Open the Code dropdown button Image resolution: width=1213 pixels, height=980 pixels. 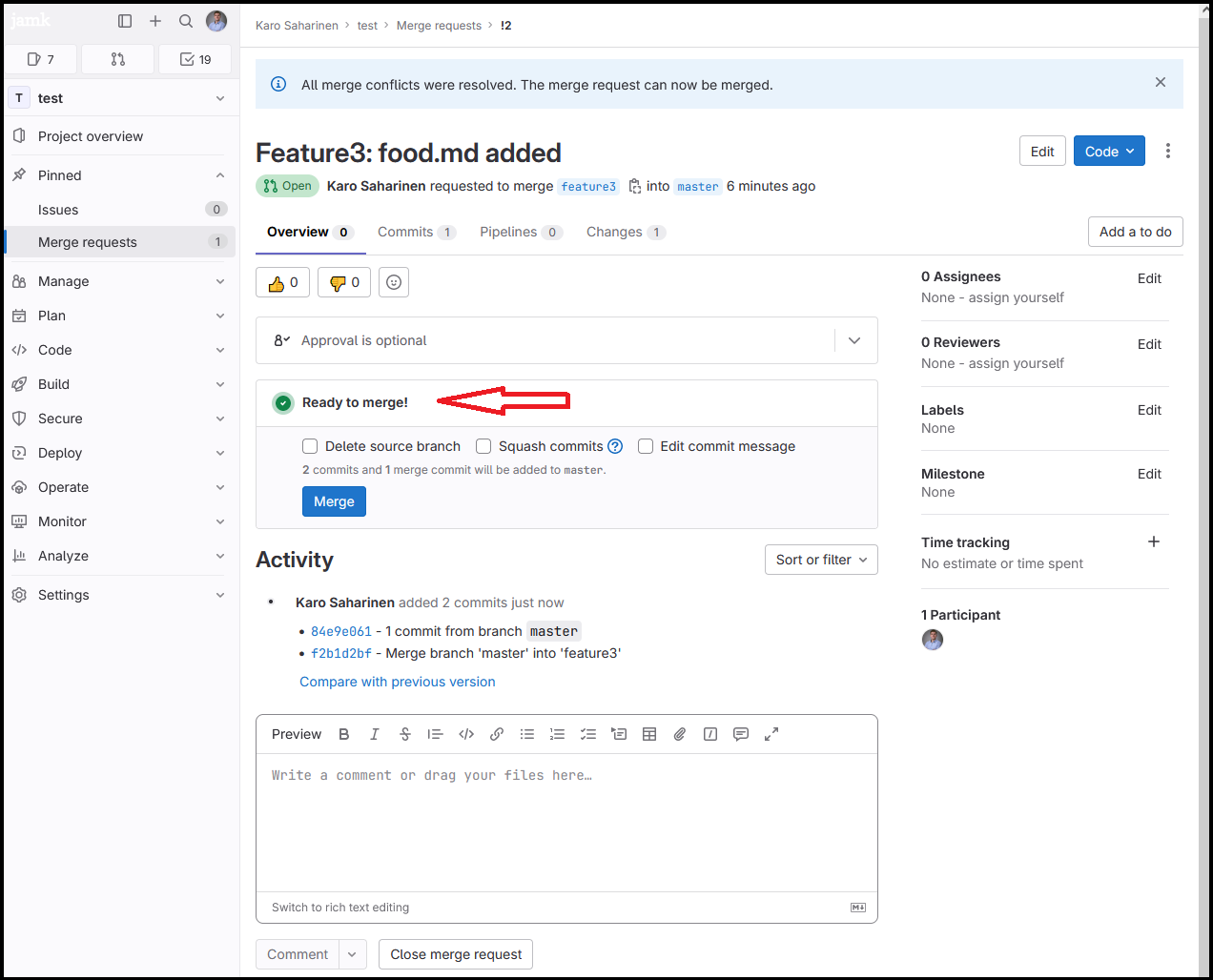(x=1109, y=152)
